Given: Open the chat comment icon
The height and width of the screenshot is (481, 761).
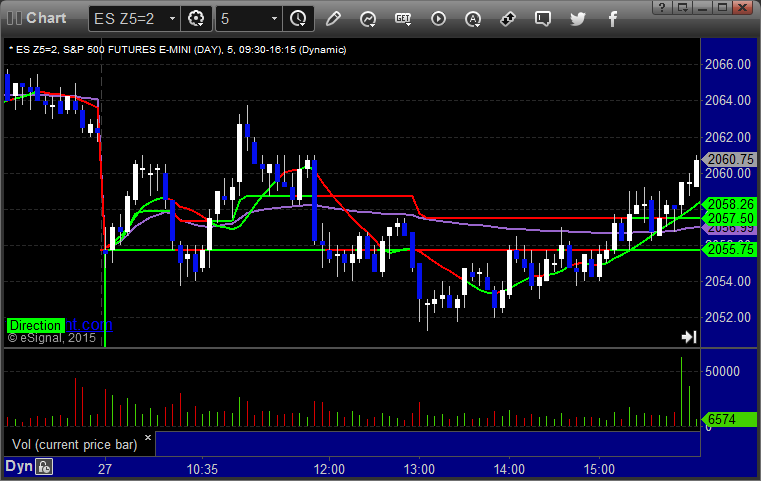Looking at the screenshot, I should click(x=543, y=19).
